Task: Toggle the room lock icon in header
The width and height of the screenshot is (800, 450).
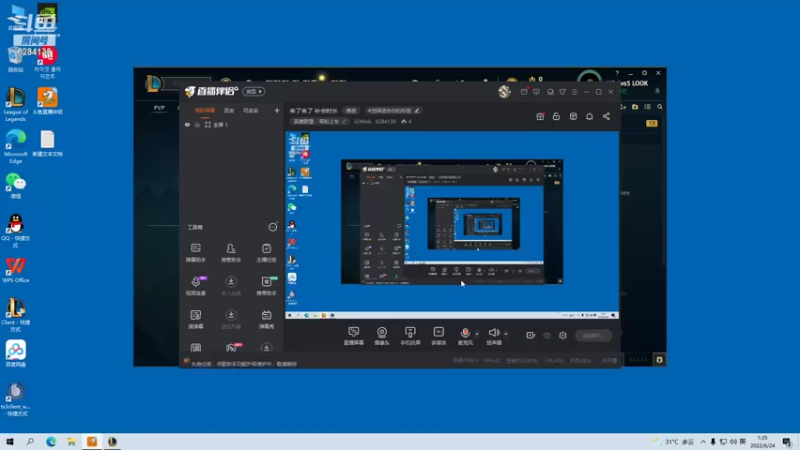Action: [556, 116]
